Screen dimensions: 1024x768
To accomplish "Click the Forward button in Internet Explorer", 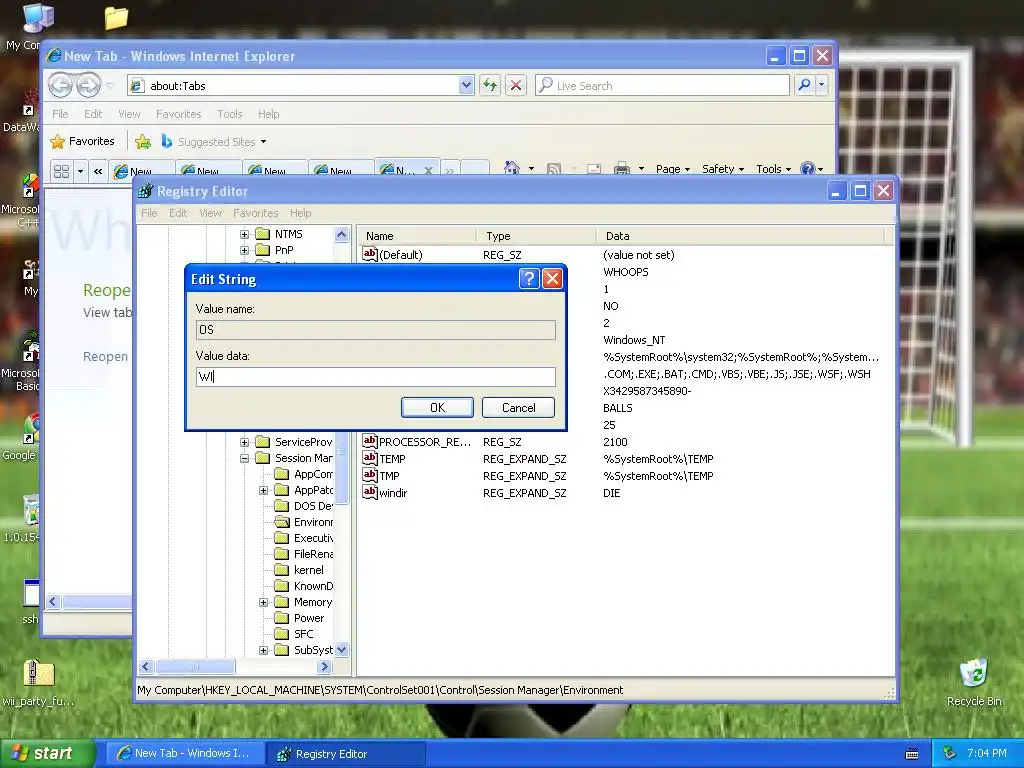I will tap(88, 85).
